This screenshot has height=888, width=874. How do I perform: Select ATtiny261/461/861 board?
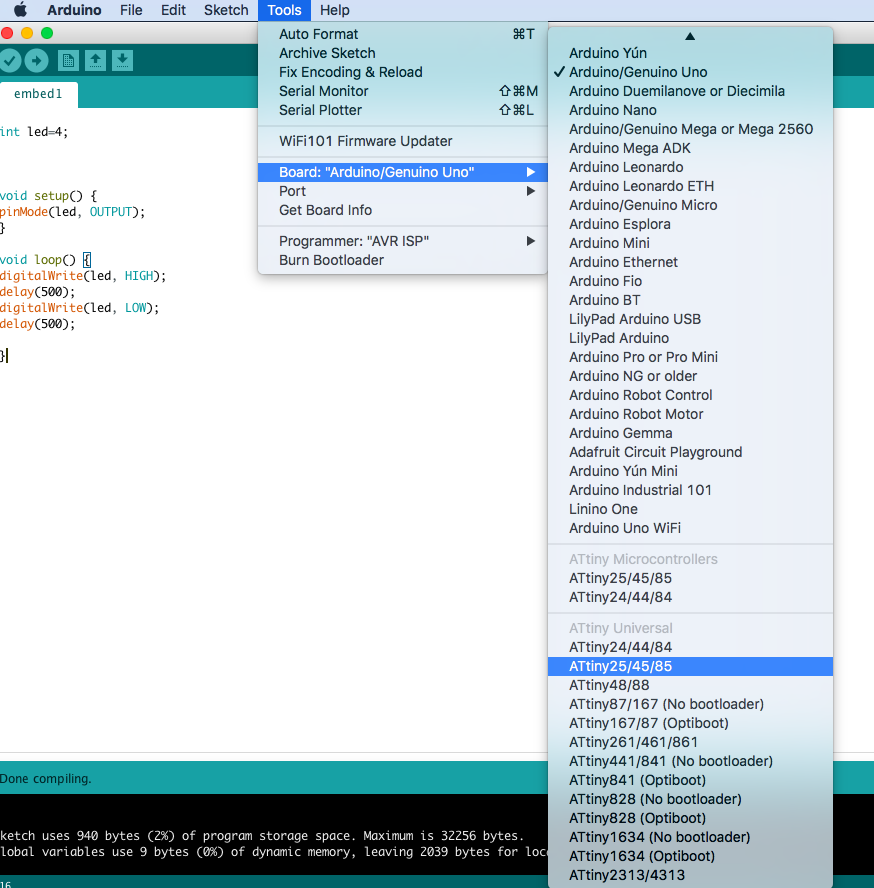690,742
